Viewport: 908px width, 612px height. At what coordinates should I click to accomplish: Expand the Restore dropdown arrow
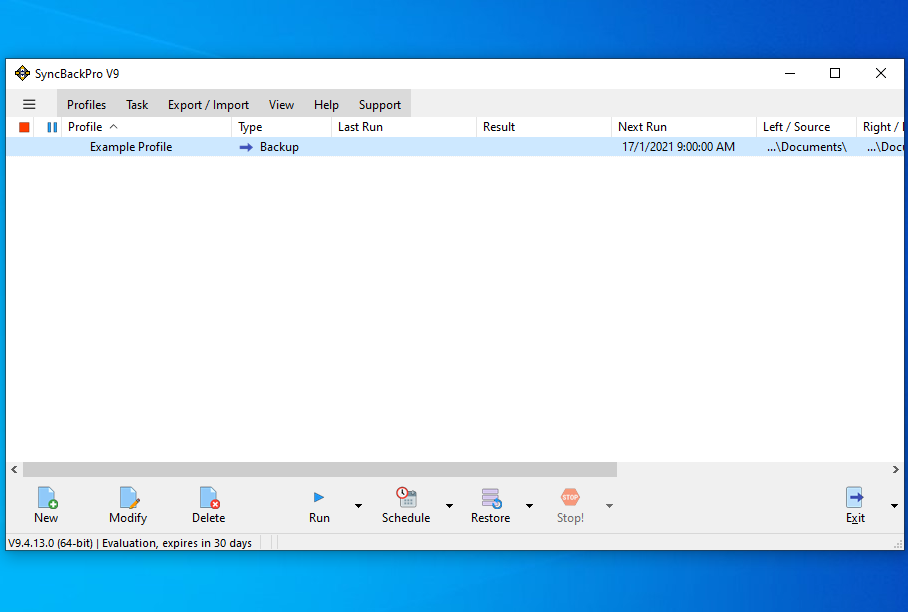click(529, 506)
